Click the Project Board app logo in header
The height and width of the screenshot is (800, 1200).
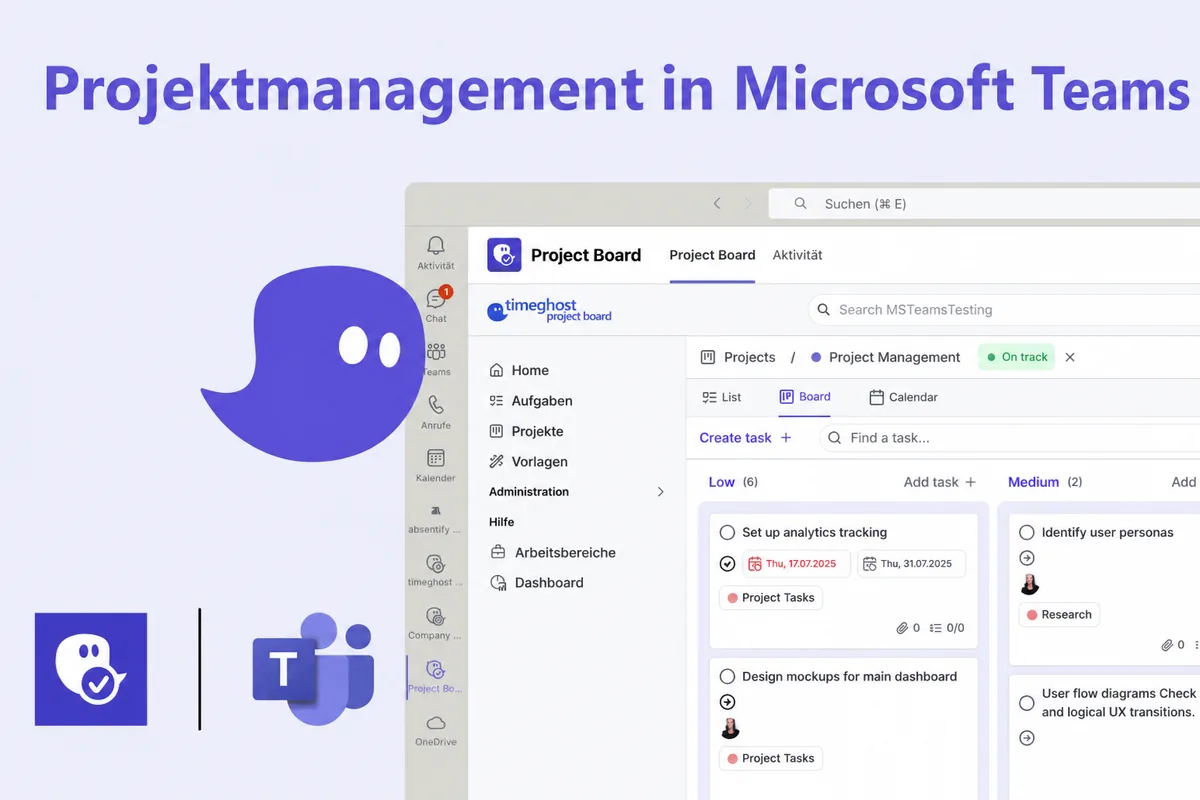[504, 255]
